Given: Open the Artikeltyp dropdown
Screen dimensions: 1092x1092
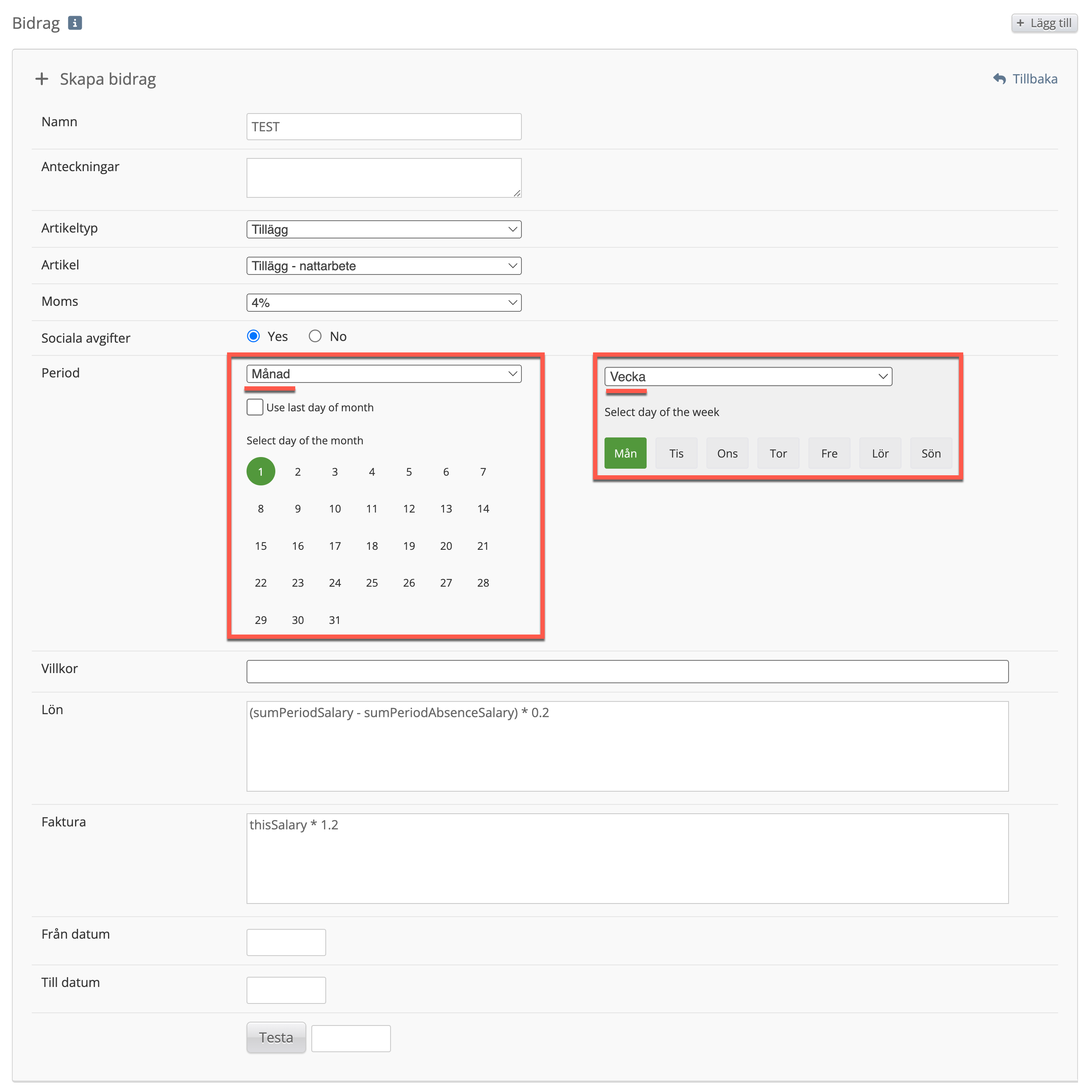Looking at the screenshot, I should coord(383,230).
